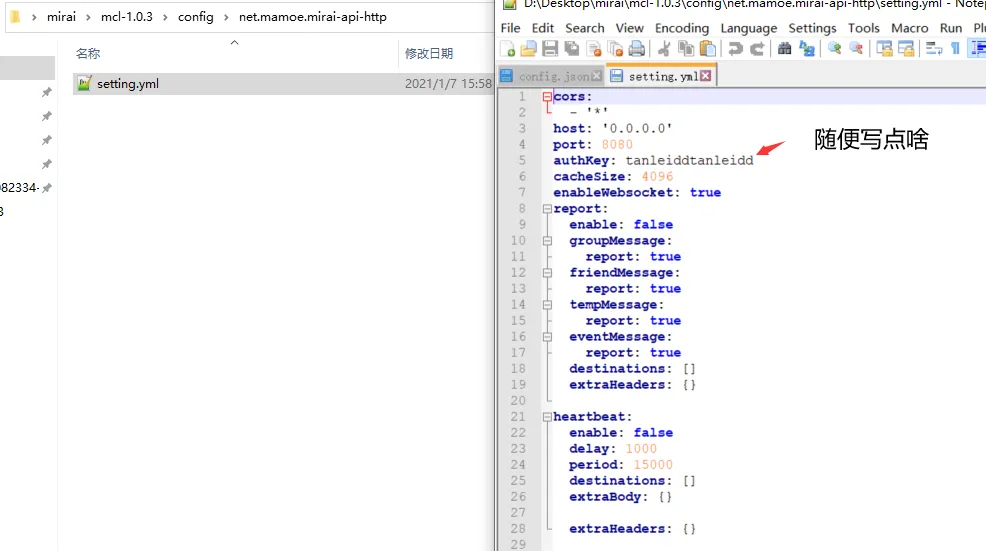Click the Redo arrow icon
The width and height of the screenshot is (986, 551).
757,48
